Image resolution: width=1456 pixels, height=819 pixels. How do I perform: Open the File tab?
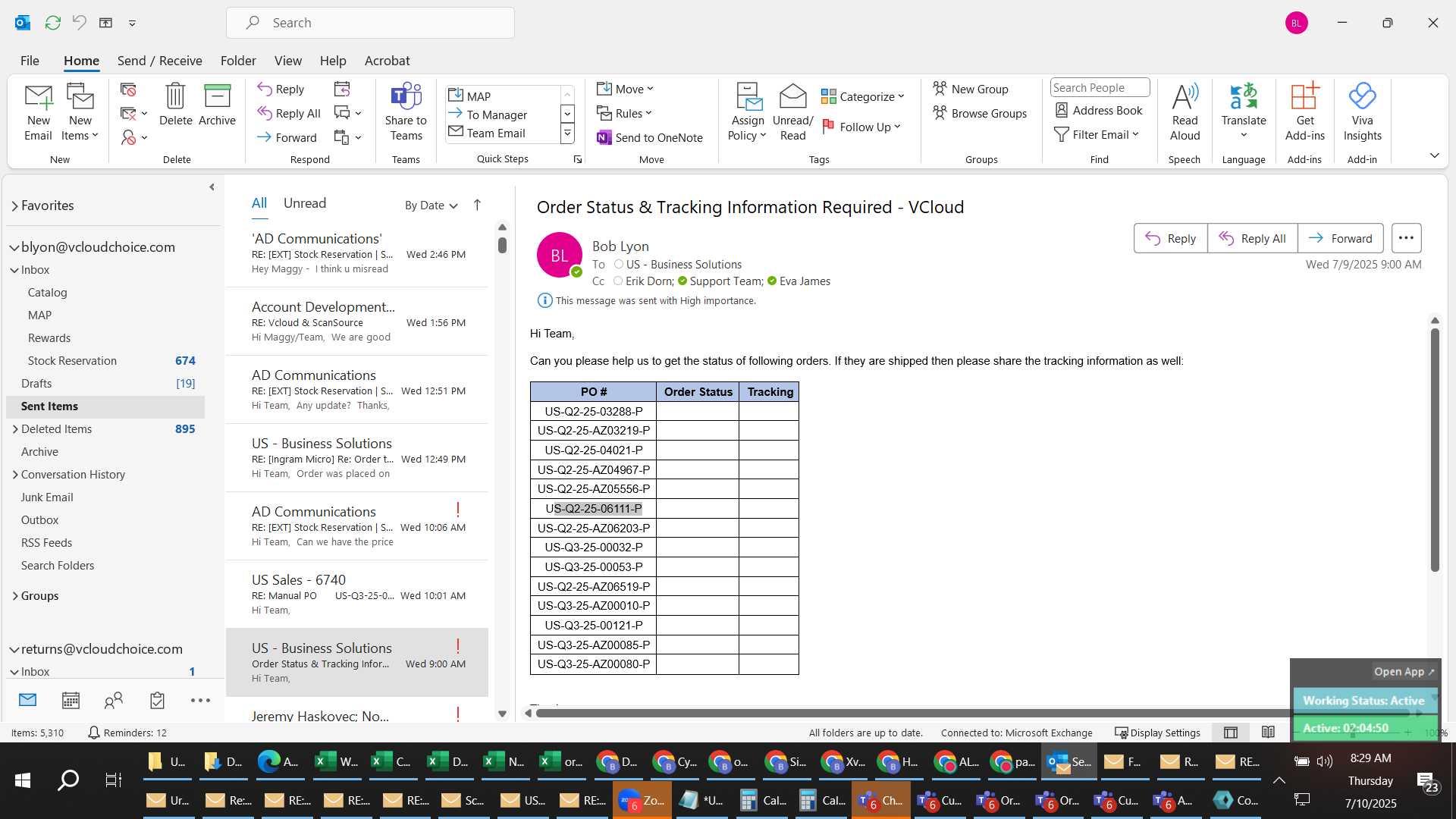(x=30, y=61)
